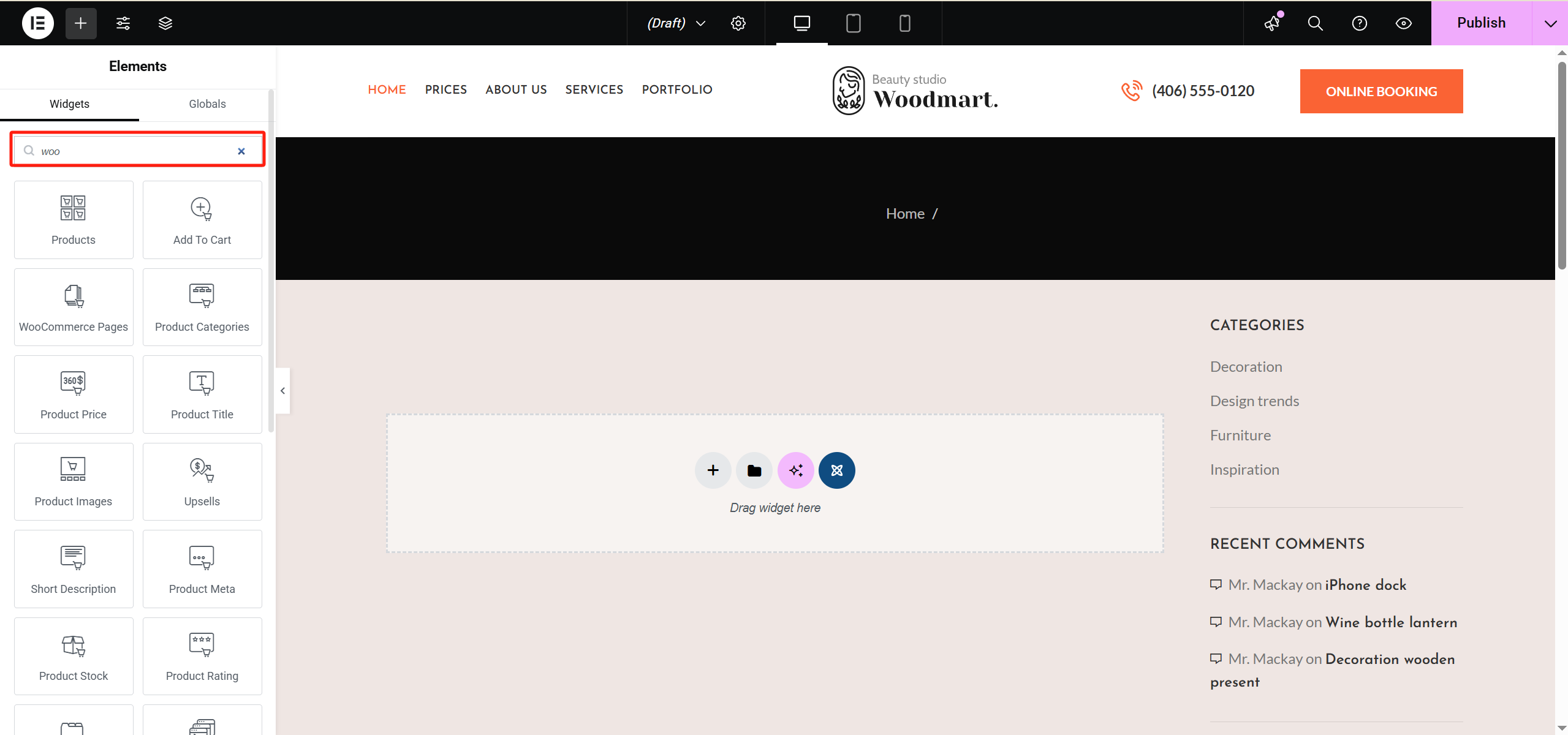Switch to tablet preview mode

(853, 23)
